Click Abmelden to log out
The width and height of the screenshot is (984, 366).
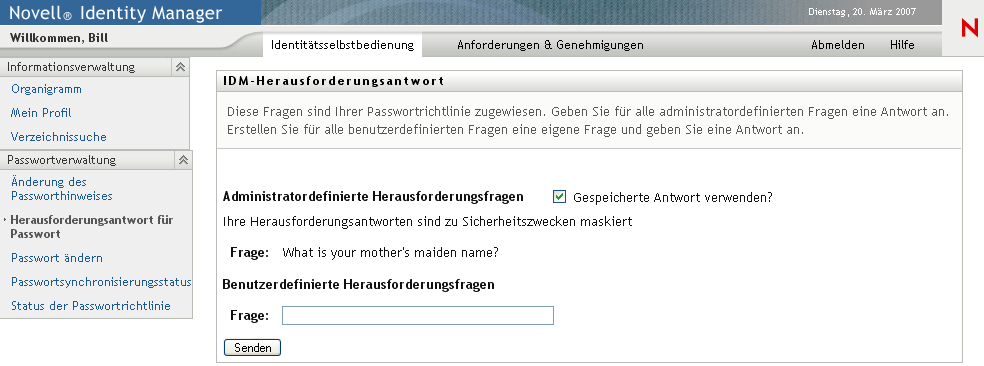(x=837, y=45)
